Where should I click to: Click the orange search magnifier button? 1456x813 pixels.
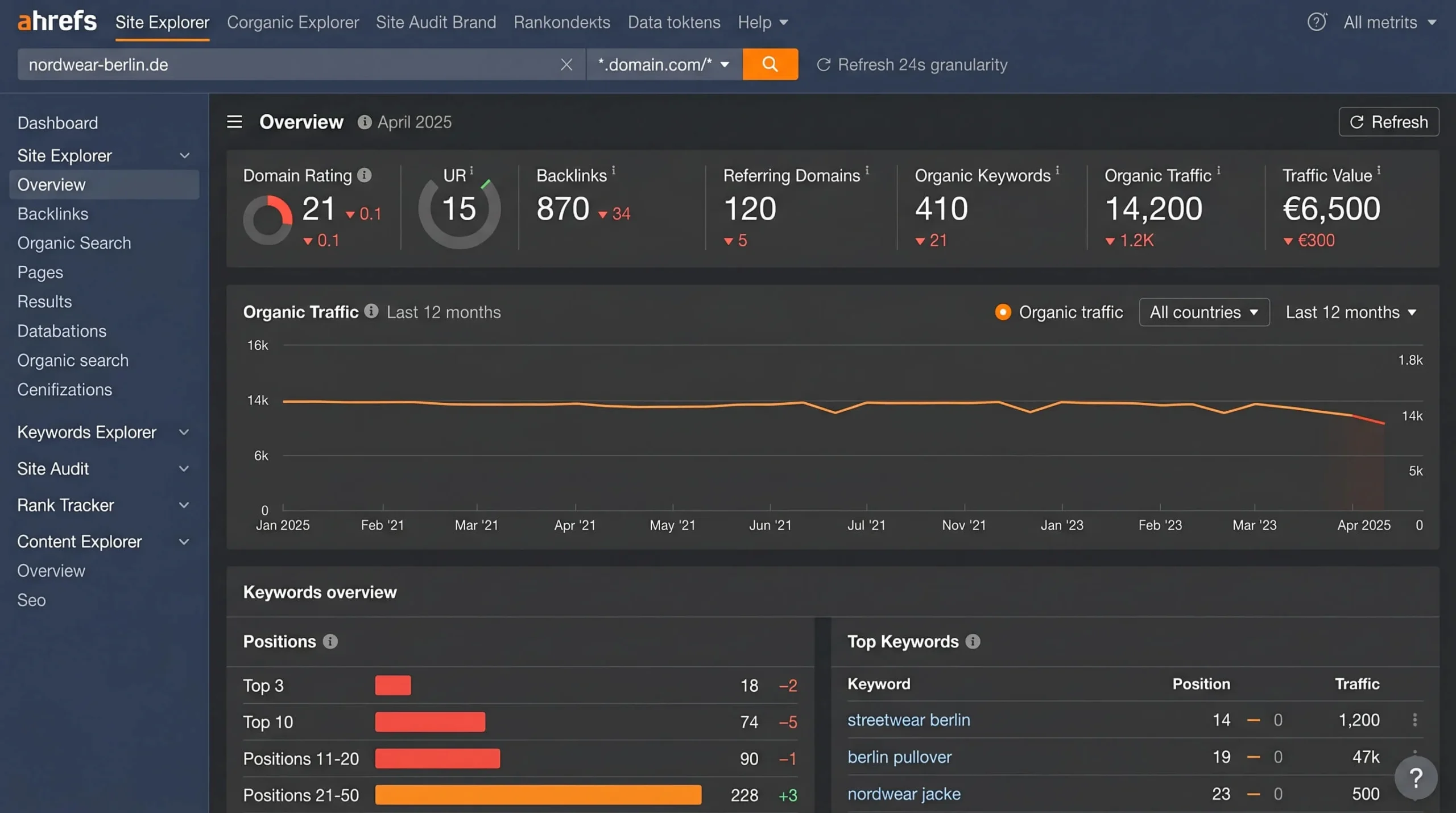[770, 64]
